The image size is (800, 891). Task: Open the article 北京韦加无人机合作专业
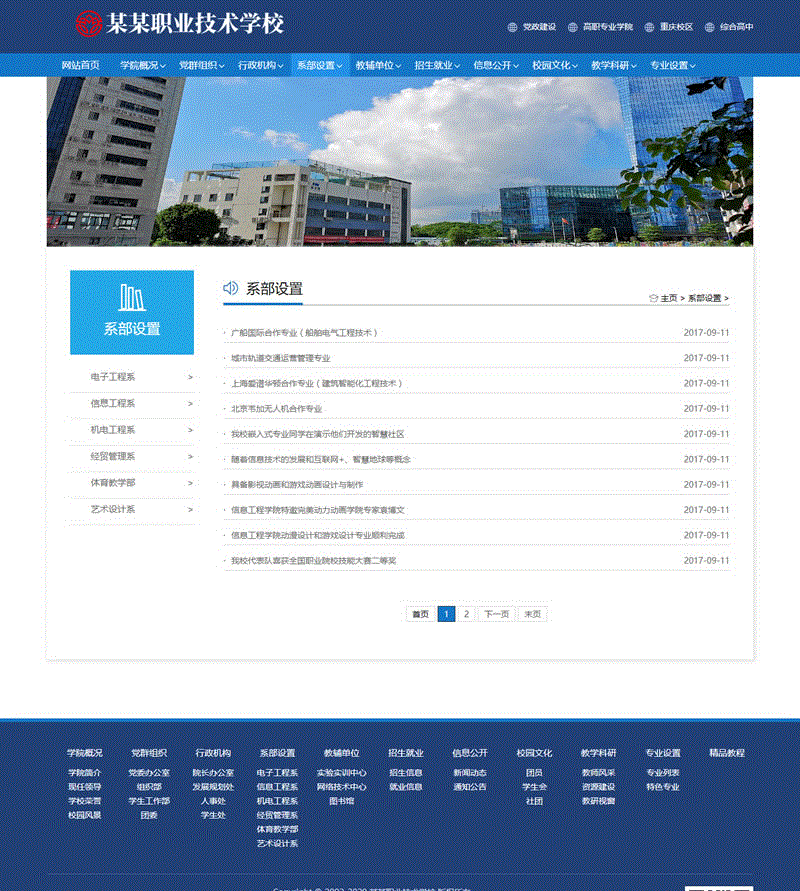click(276, 409)
